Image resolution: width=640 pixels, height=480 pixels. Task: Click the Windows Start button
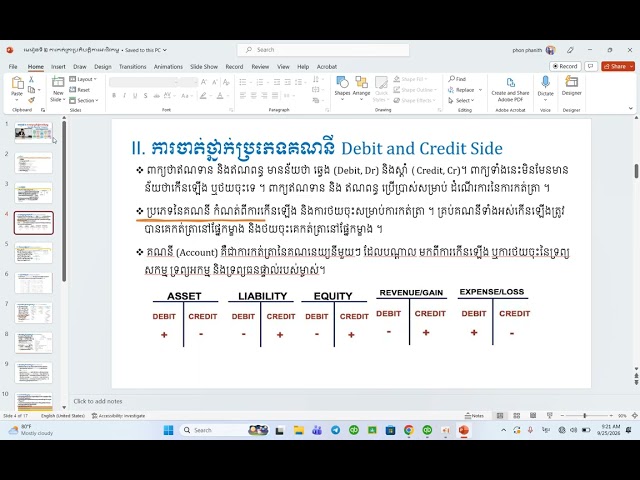pos(168,430)
